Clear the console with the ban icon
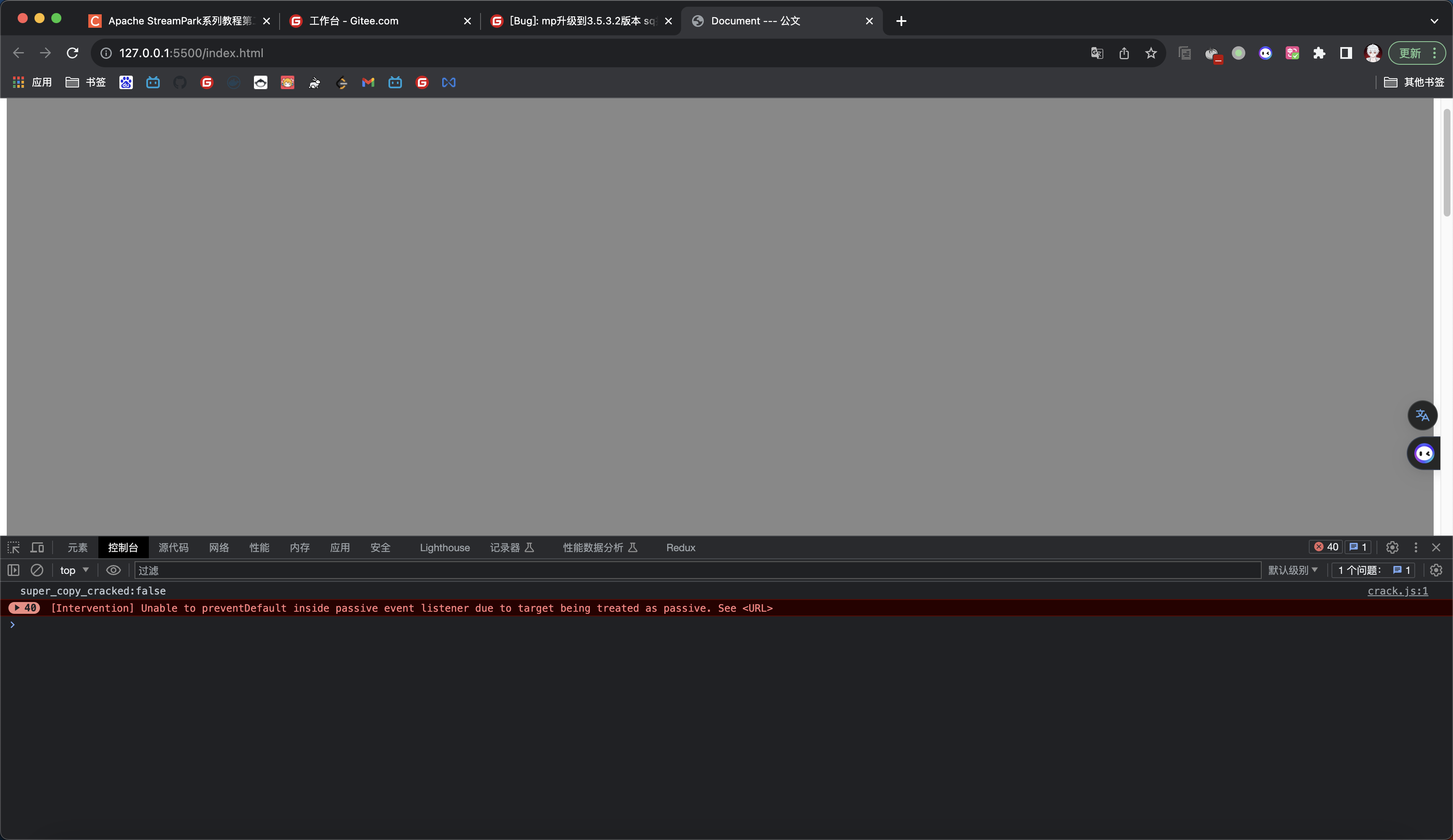Screen dimensions: 1453x840 (x=37, y=570)
